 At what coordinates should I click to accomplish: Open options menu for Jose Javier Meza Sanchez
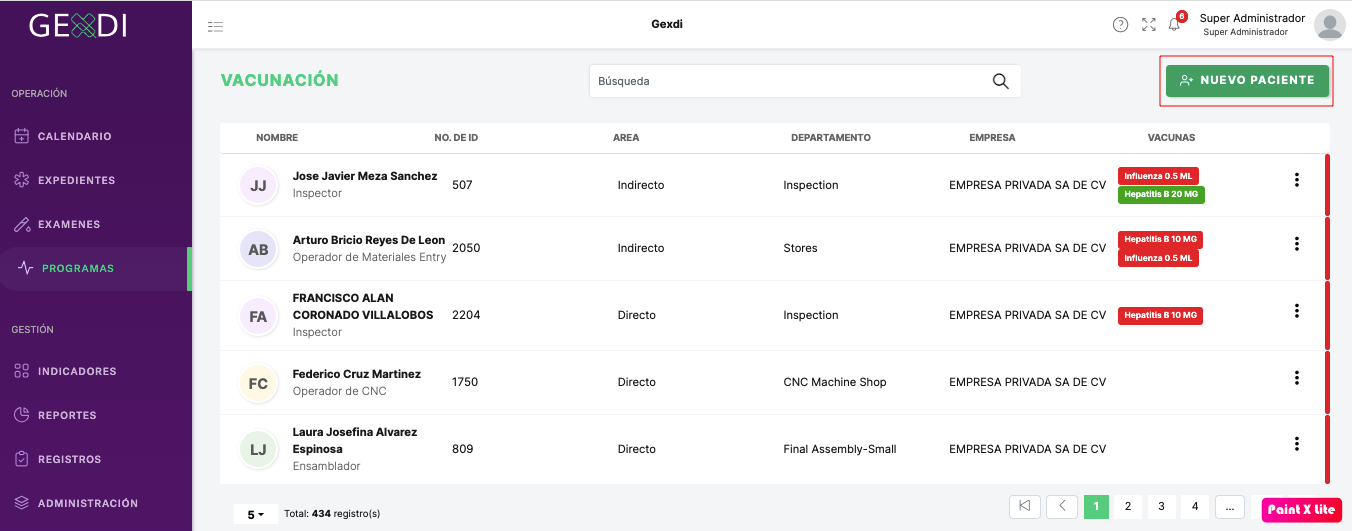1296,180
